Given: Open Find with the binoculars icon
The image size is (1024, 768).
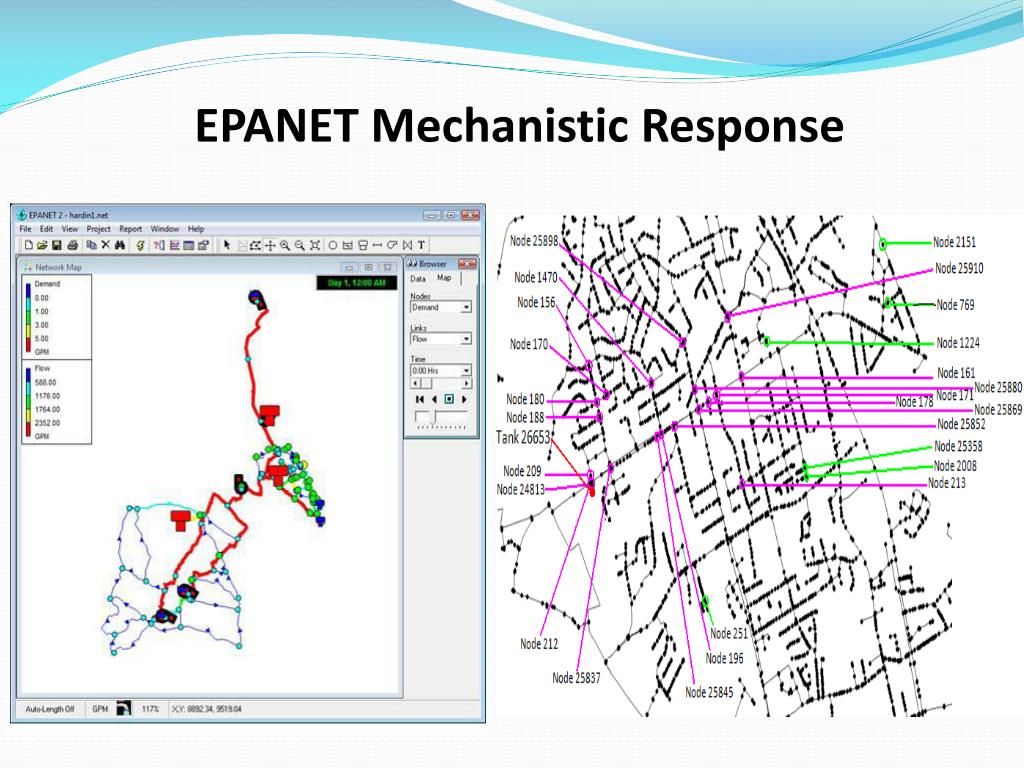Looking at the screenshot, I should coord(120,246).
